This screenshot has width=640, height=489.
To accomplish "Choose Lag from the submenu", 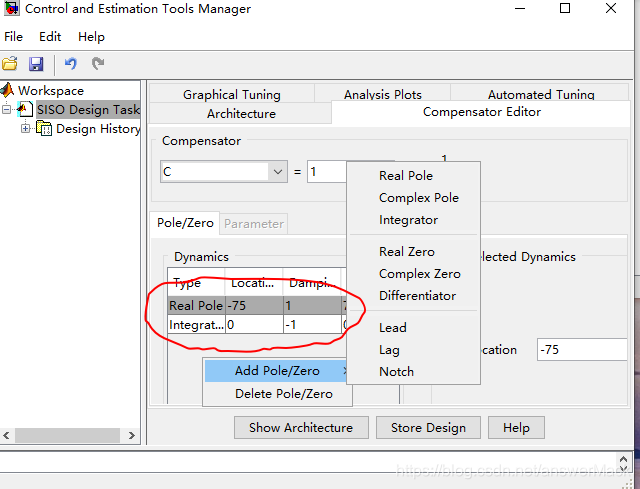I will 413,349.
